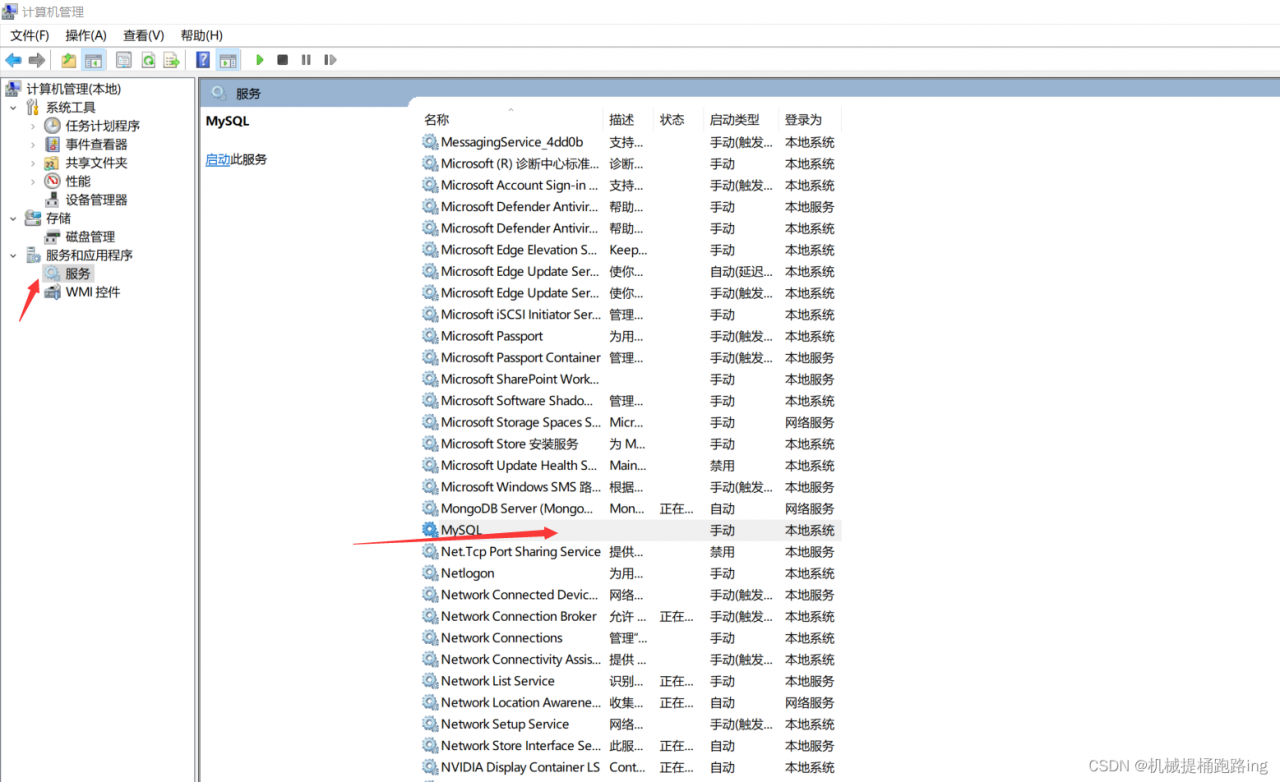1280x782 pixels.
Task: Expand the 共享文件夹 branch arrow
Action: (x=33, y=163)
